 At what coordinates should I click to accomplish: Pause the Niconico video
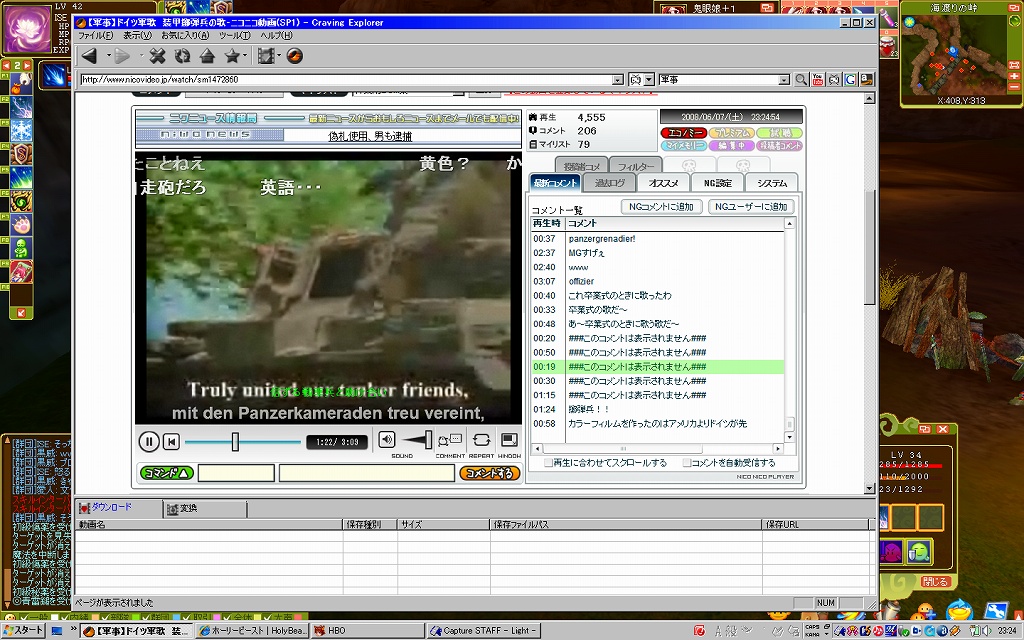pyautogui.click(x=149, y=442)
